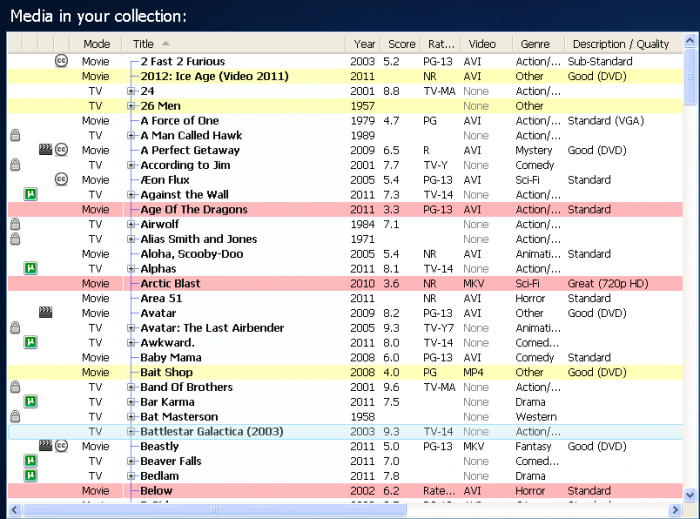Expand the Airwolf series node
700x519 pixels.
[131, 224]
